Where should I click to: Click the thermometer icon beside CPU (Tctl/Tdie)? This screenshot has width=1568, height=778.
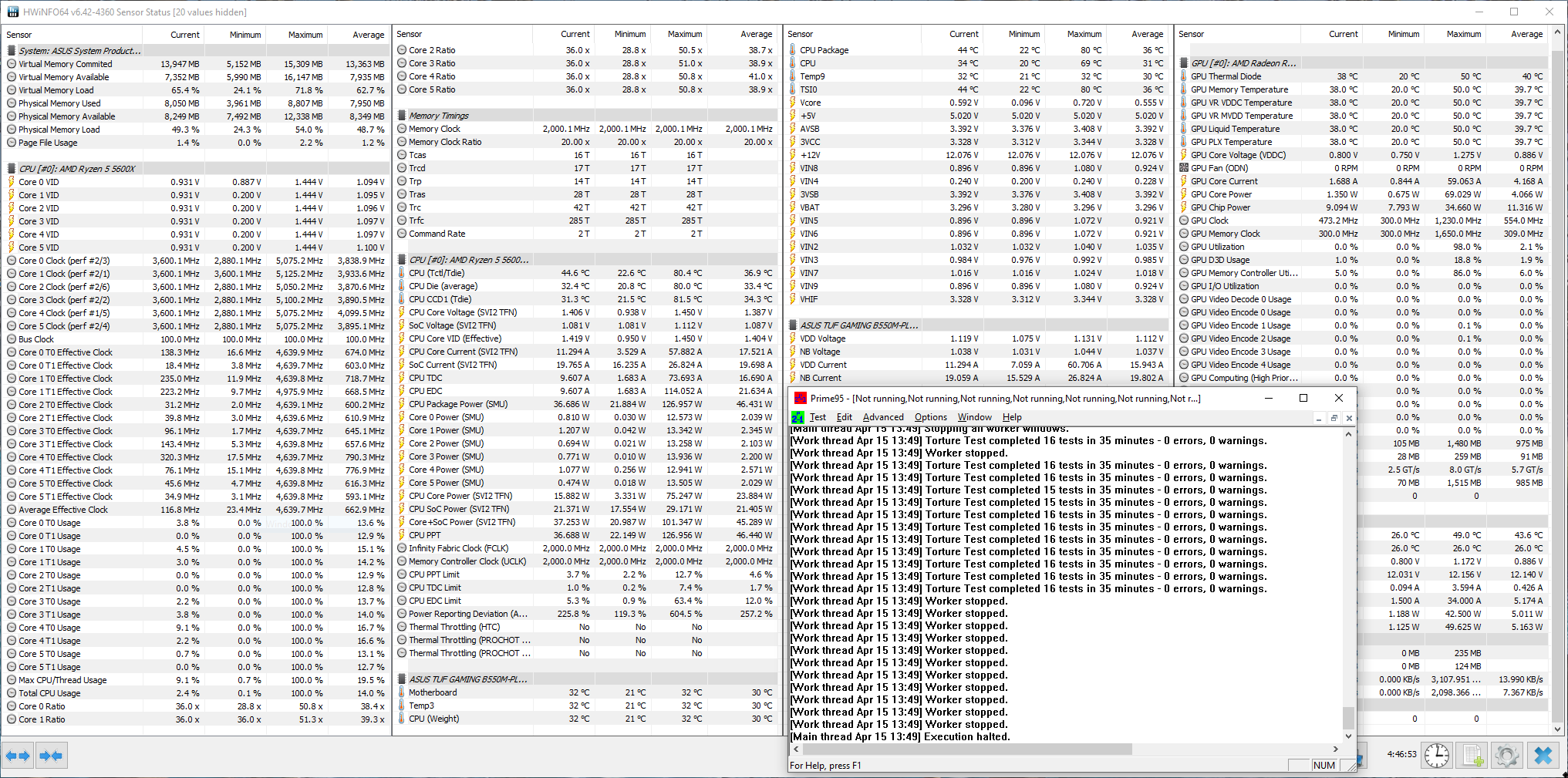tap(402, 273)
